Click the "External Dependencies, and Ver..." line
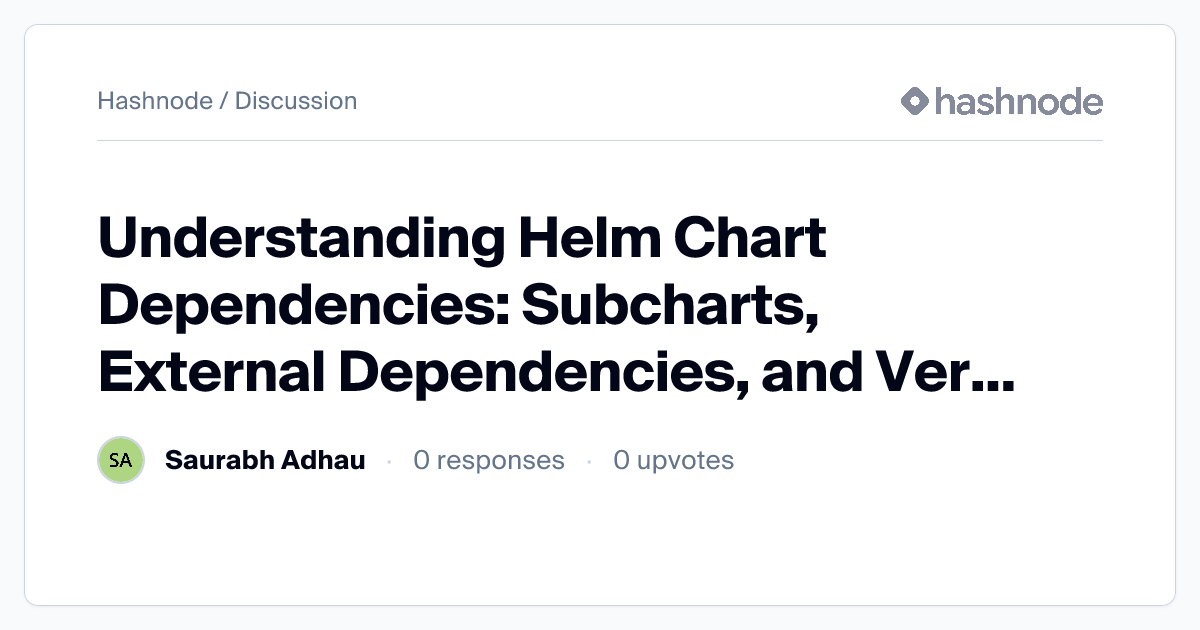Viewport: 1200px width, 630px height. (x=556, y=371)
